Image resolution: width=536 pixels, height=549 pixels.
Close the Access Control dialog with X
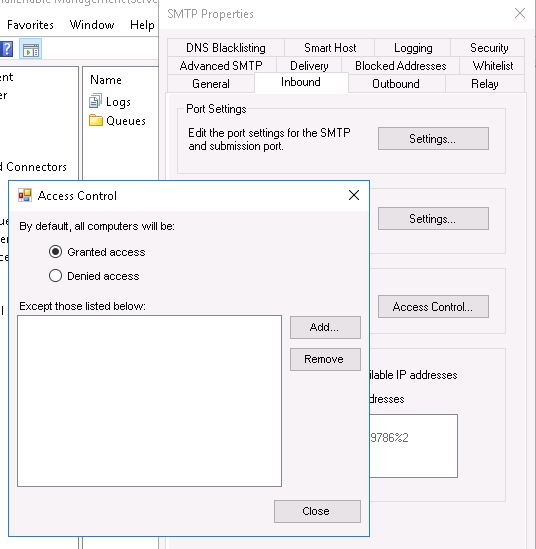click(x=354, y=195)
